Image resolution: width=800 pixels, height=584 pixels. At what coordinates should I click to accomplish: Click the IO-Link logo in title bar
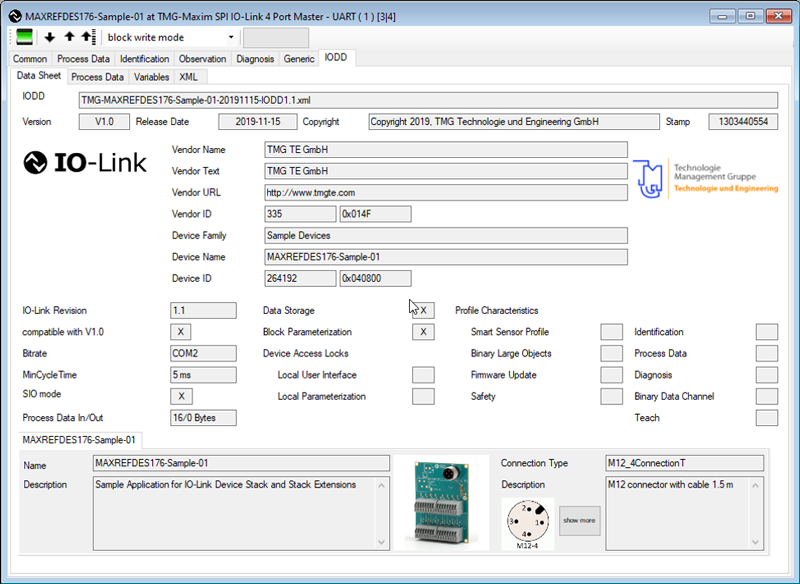coord(15,16)
